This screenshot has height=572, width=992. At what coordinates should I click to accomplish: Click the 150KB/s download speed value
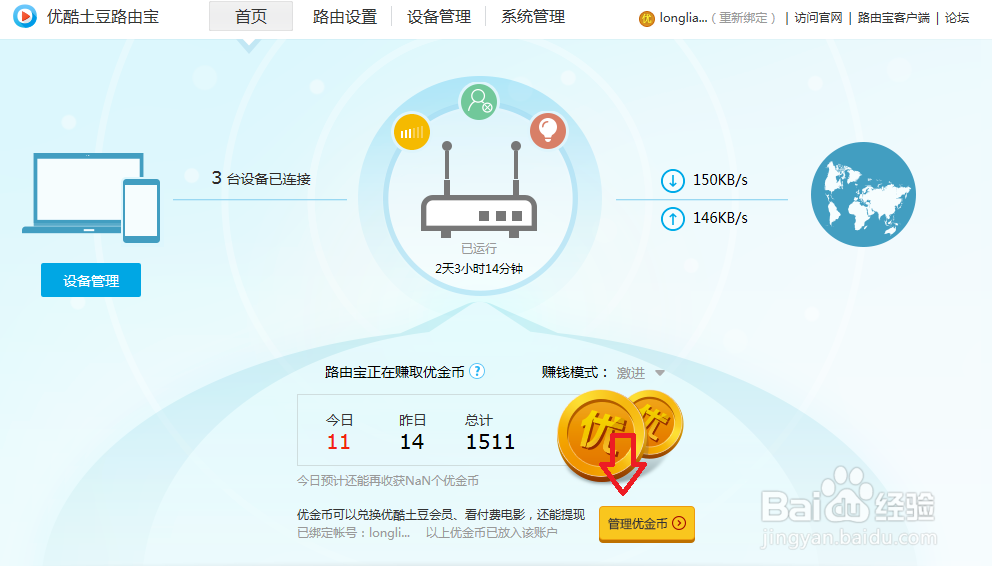click(720, 180)
